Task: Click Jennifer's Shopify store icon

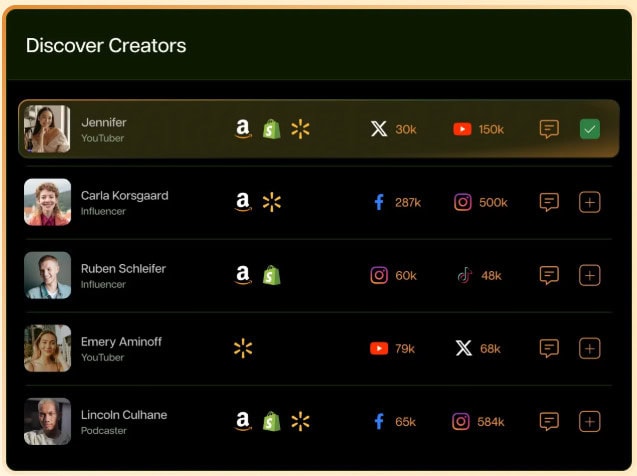Action: tap(271, 129)
